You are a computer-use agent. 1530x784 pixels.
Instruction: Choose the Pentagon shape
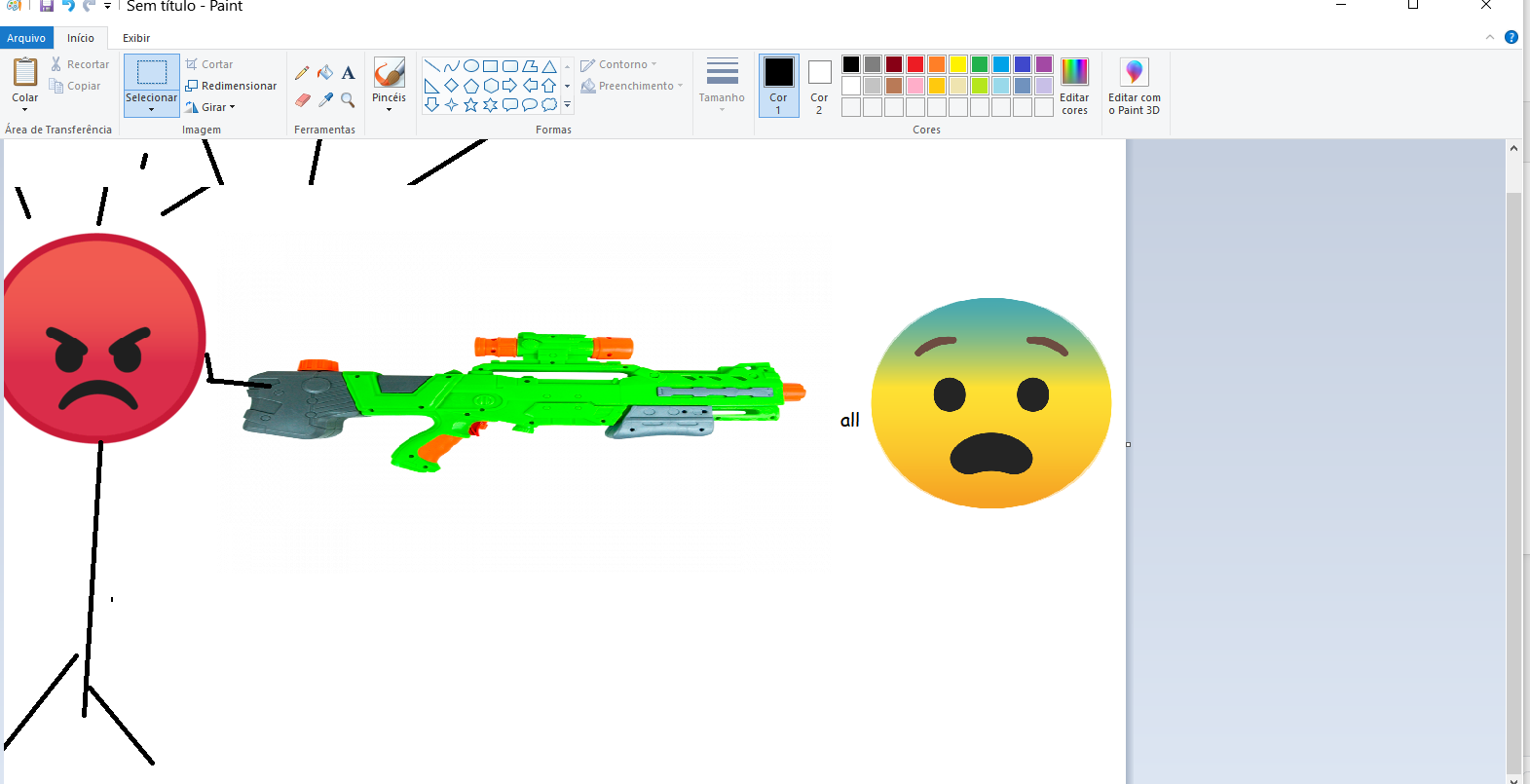tap(471, 86)
